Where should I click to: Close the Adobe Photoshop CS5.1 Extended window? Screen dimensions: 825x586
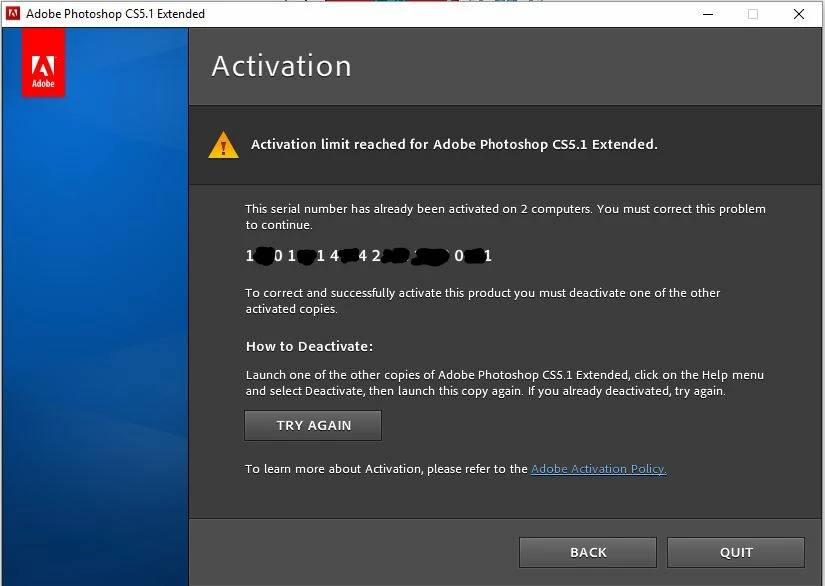(799, 14)
